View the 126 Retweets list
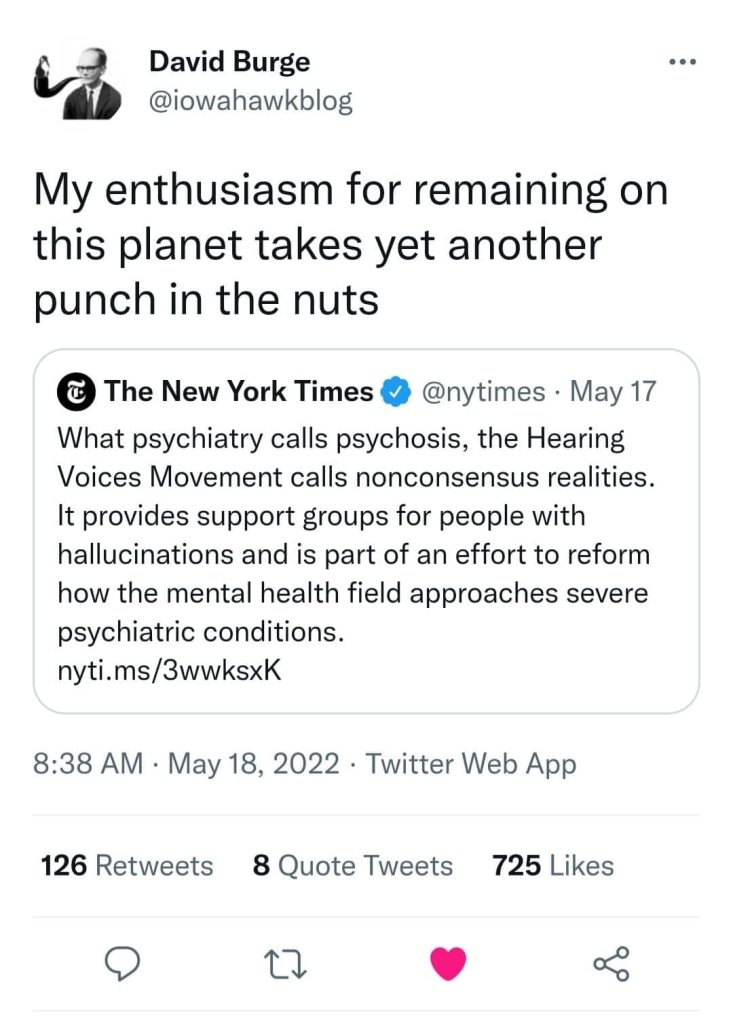This screenshot has height=1024, width=733. coord(127,865)
